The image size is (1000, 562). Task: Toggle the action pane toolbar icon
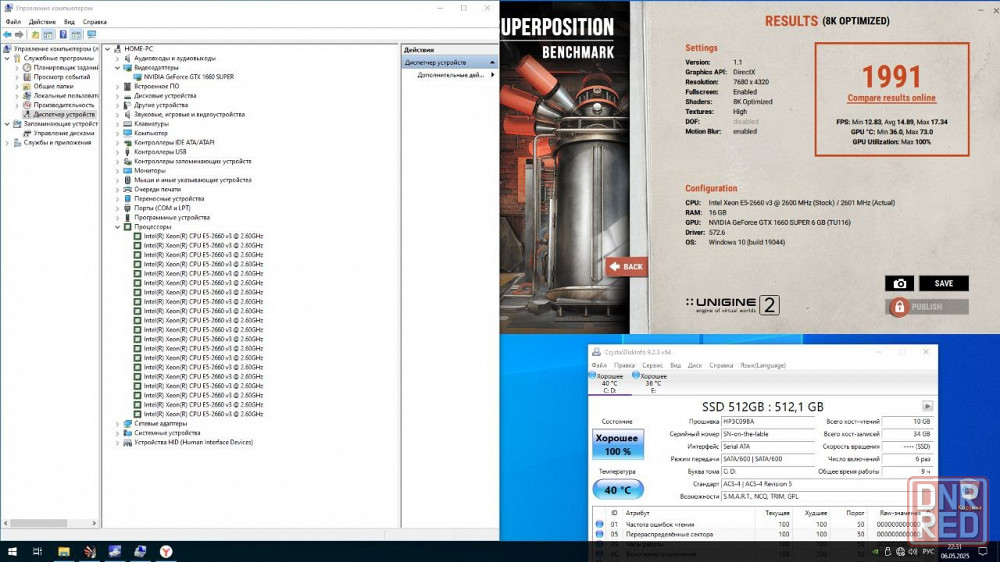[x=77, y=34]
